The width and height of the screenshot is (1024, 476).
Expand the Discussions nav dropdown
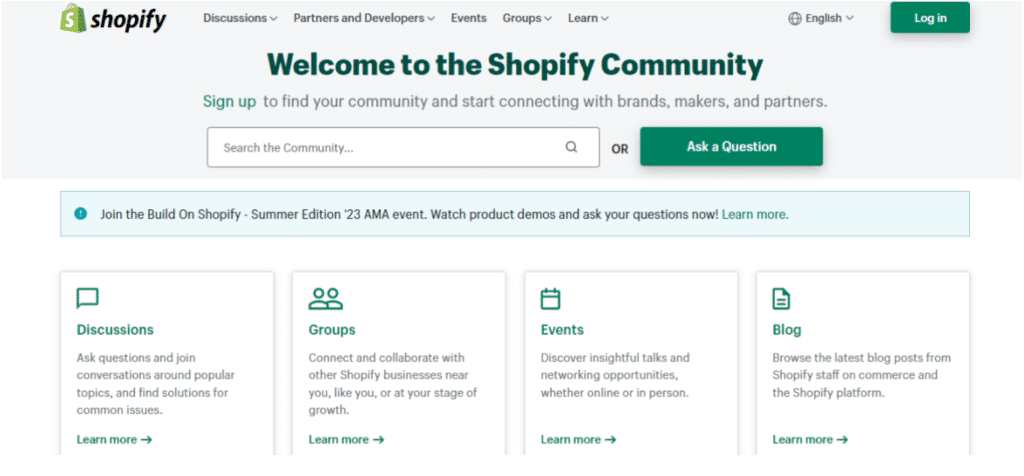[240, 18]
